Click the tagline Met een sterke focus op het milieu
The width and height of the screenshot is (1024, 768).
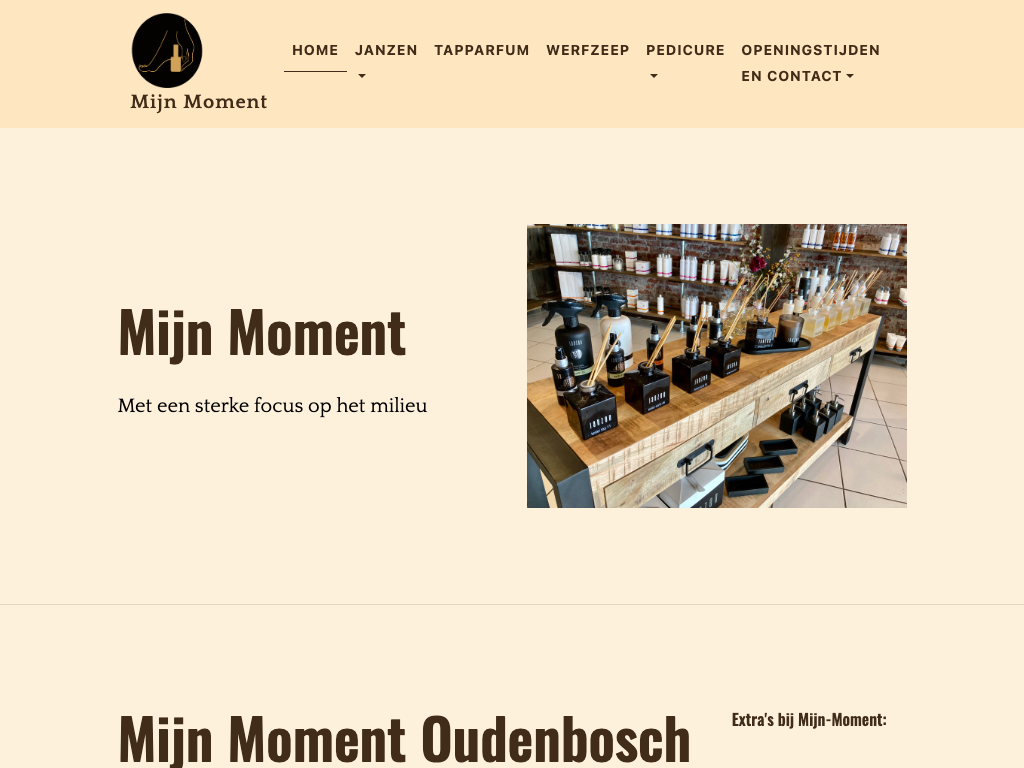[272, 406]
